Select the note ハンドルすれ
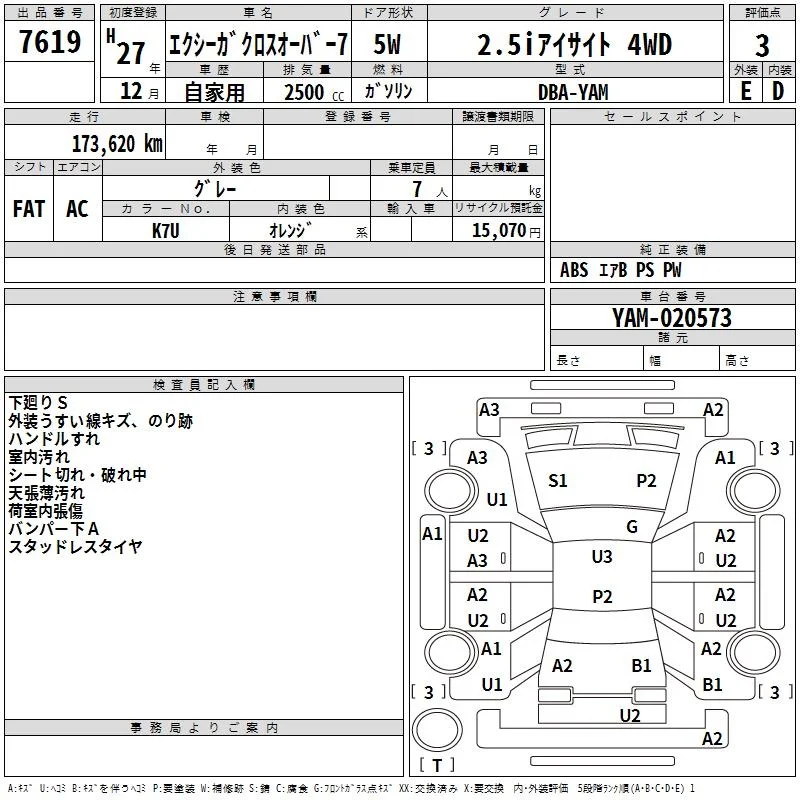800x800 pixels. pyautogui.click(x=54, y=439)
